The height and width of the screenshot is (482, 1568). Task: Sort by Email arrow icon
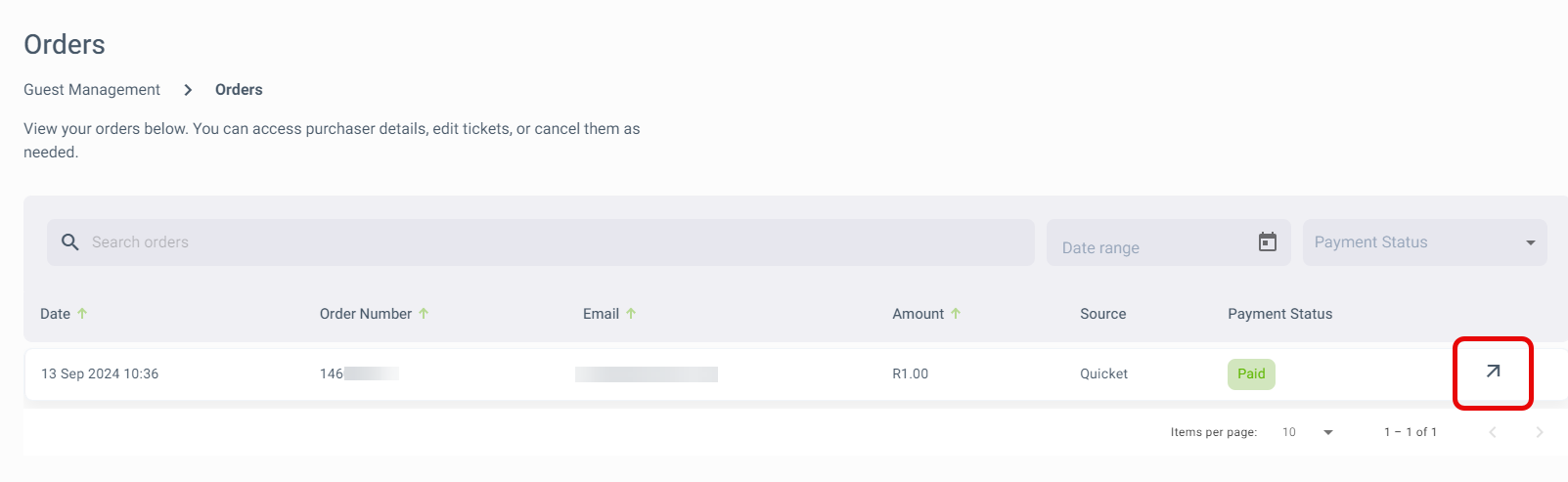(x=631, y=314)
